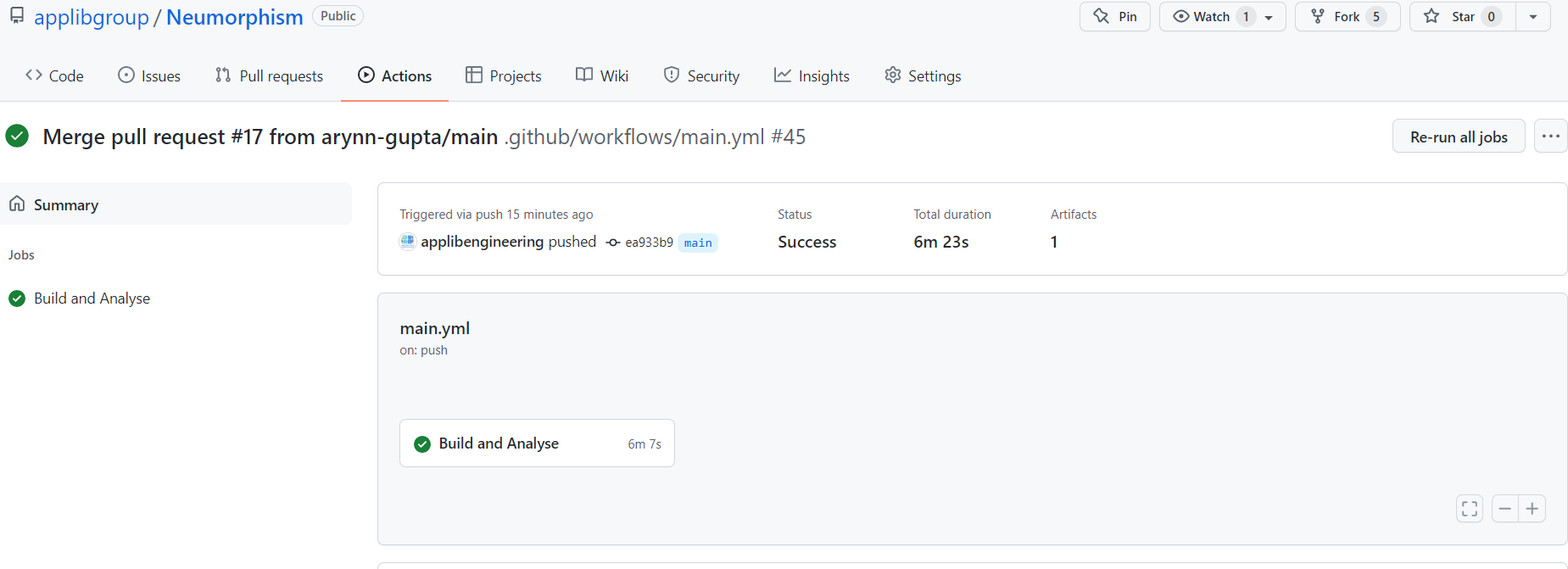Go to the Pull requests tab
The image size is (1568, 569).
coord(269,75)
